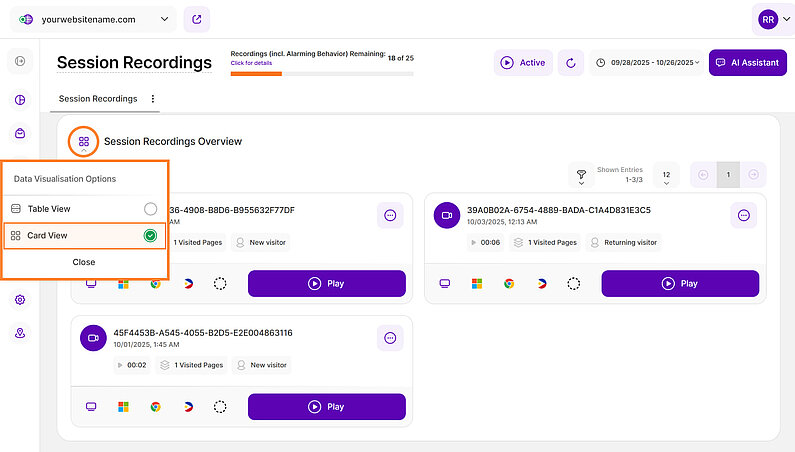
Task: Select the Card View radio button
Action: 150,236
